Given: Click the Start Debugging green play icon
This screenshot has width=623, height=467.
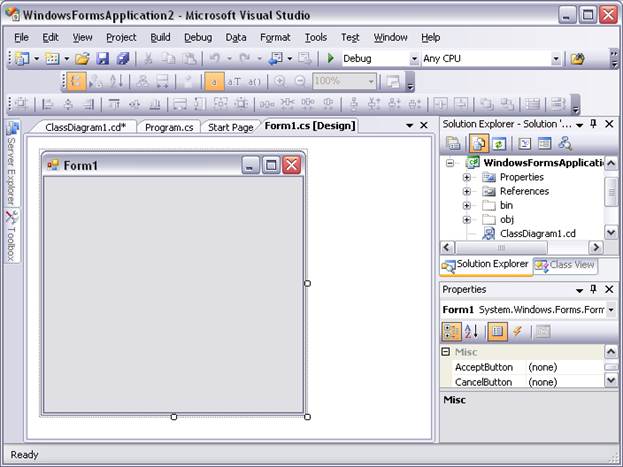Looking at the screenshot, I should point(330,59).
